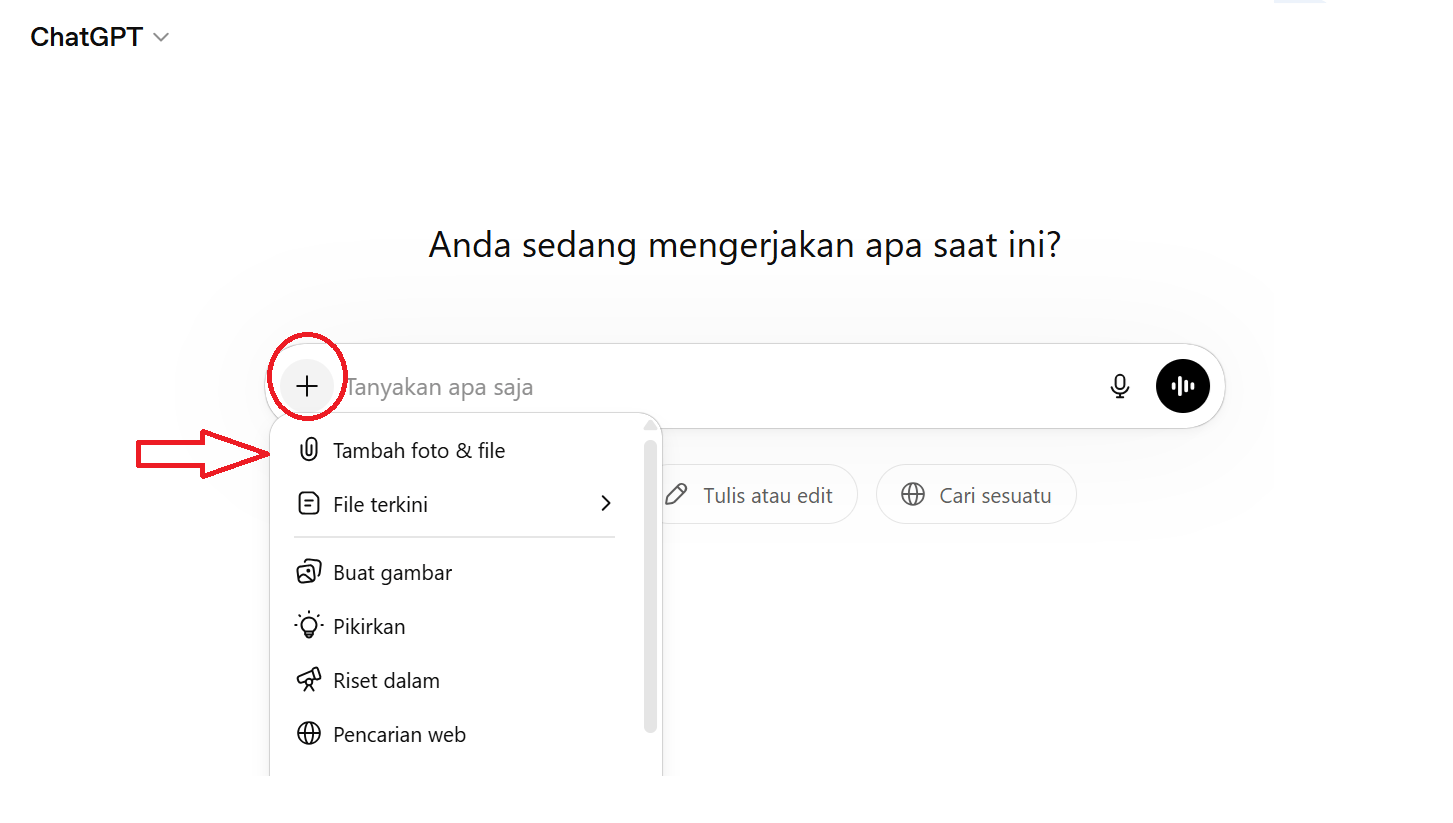Focus the Tanyakan apa saja input field
Image resolution: width=1453 pixels, height=823 pixels.
pos(720,386)
